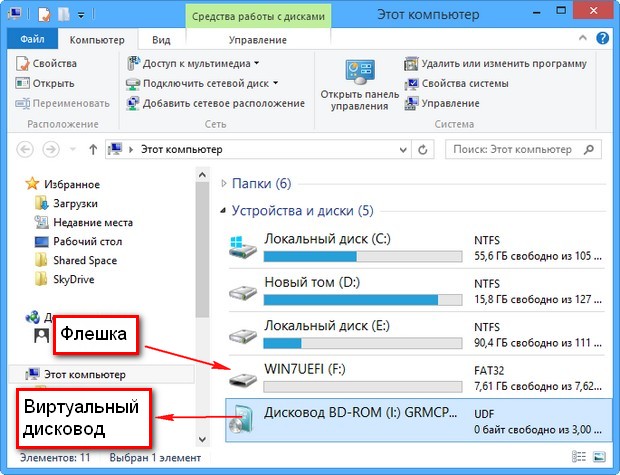
Task: Select the WIN7UEFI (F:) flash drive
Action: (x=415, y=378)
